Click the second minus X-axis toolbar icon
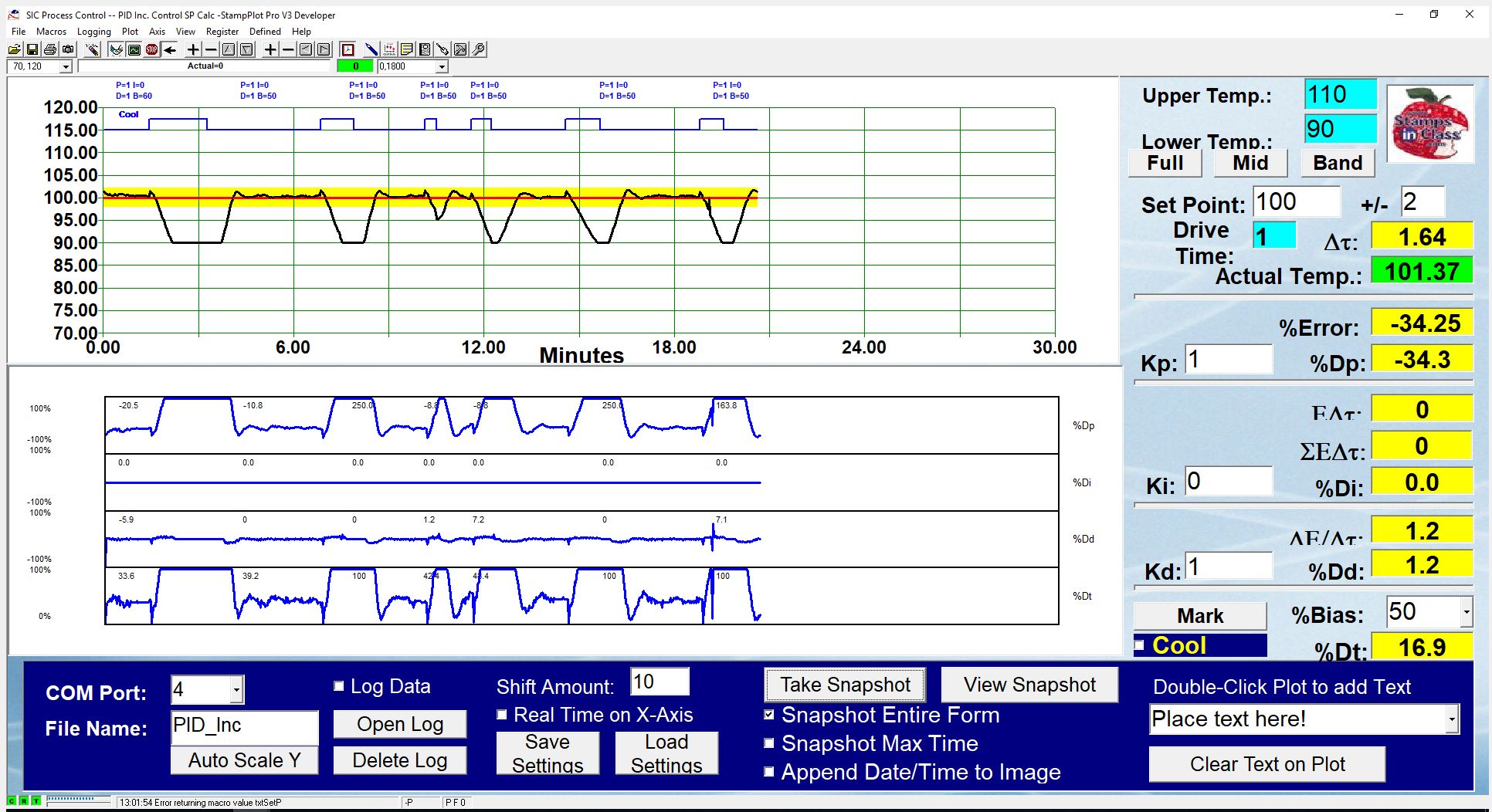 click(x=288, y=49)
